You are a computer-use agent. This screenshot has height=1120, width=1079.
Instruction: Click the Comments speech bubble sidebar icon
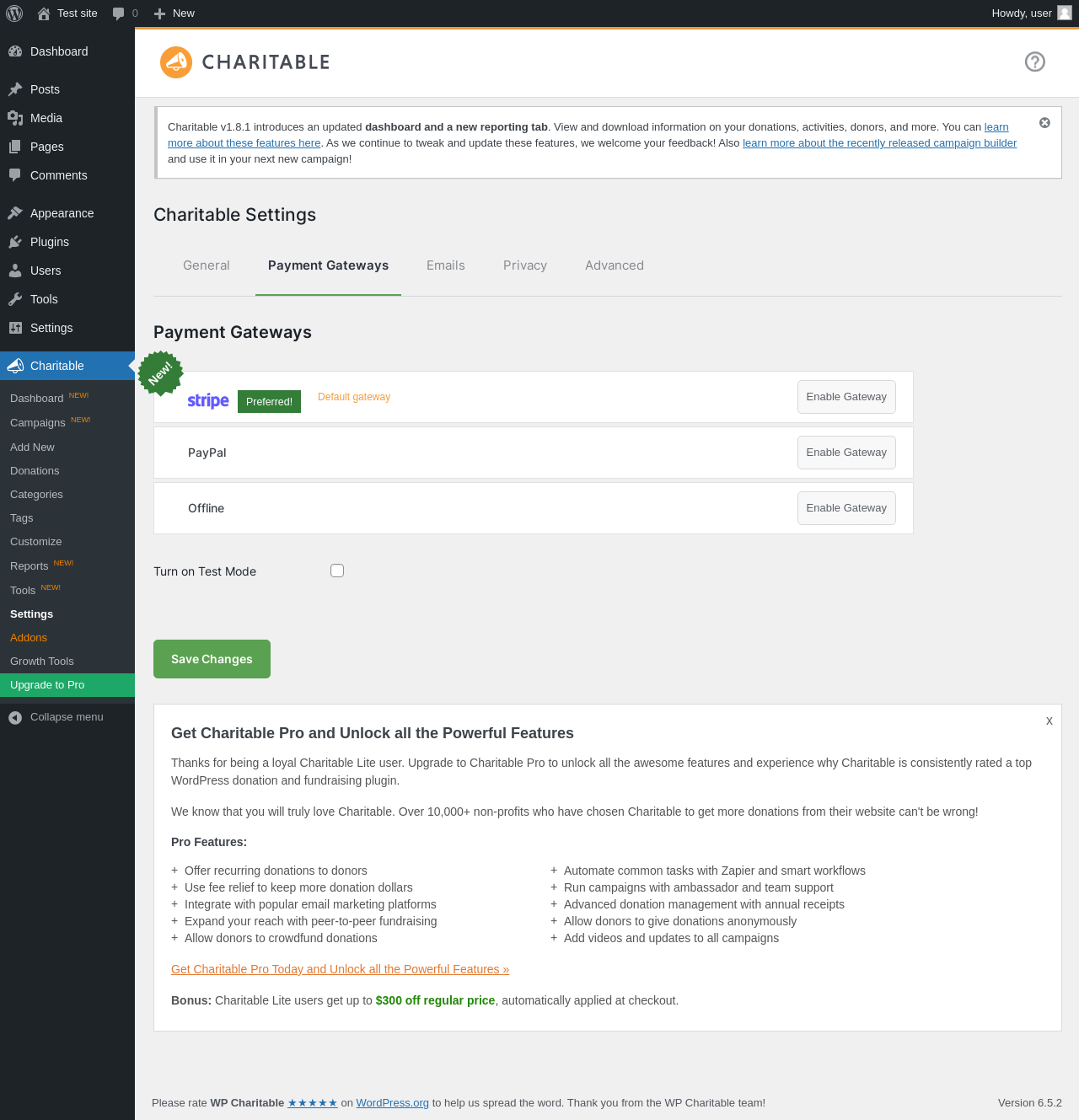click(15, 175)
